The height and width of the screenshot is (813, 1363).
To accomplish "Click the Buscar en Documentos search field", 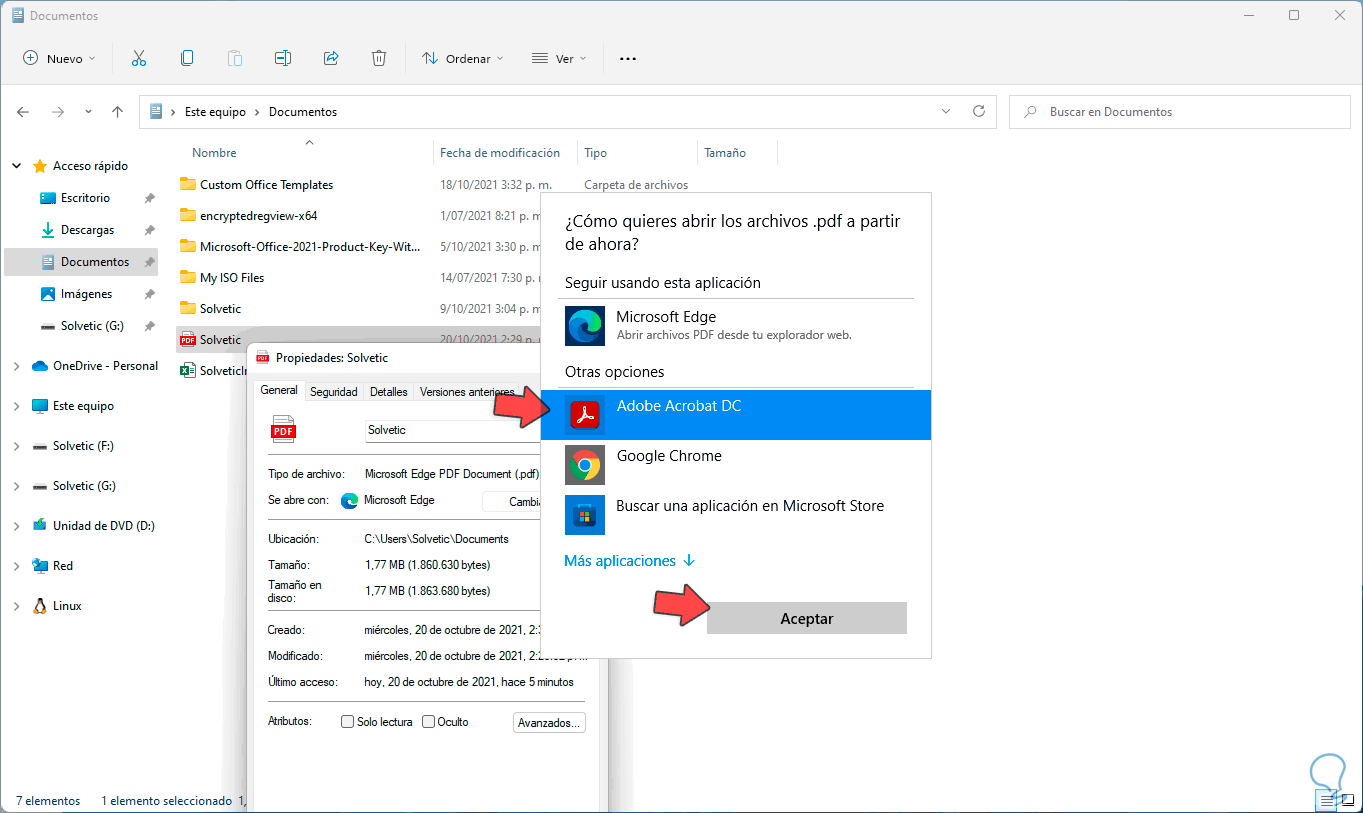I will (x=1179, y=112).
